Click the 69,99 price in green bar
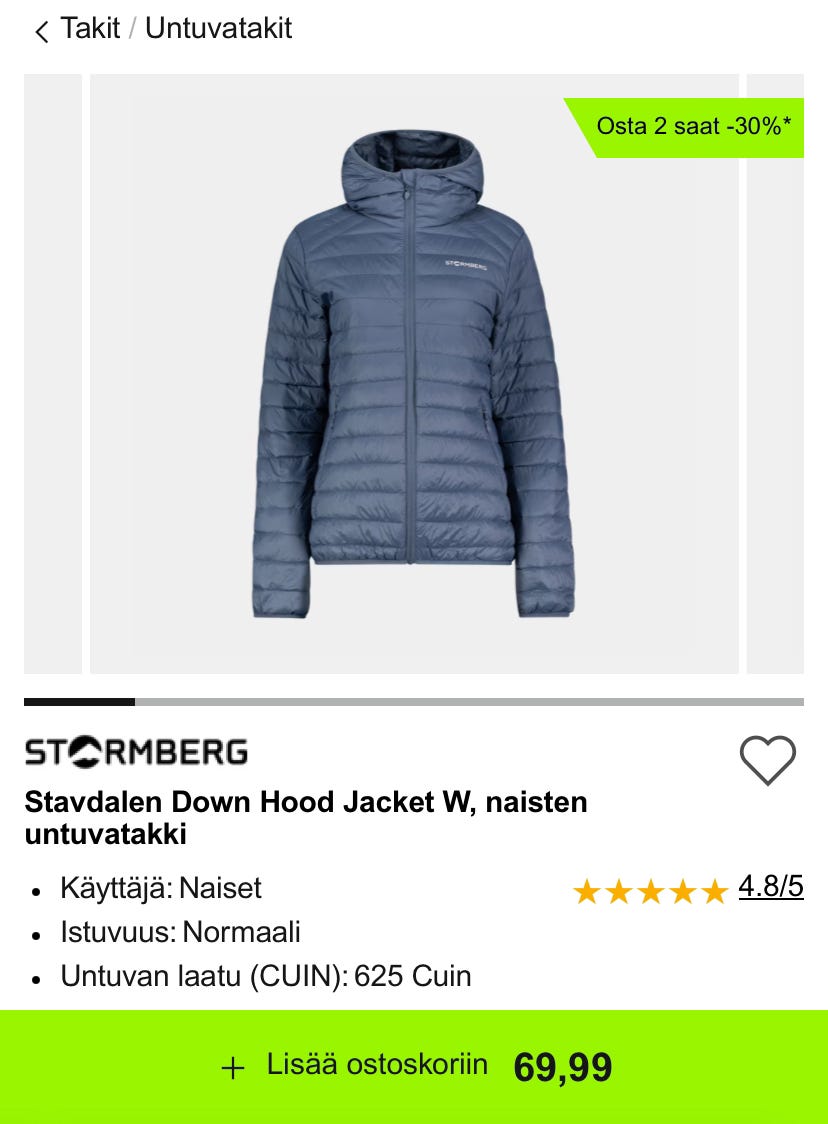Image resolution: width=828 pixels, height=1124 pixels. coord(563,1067)
